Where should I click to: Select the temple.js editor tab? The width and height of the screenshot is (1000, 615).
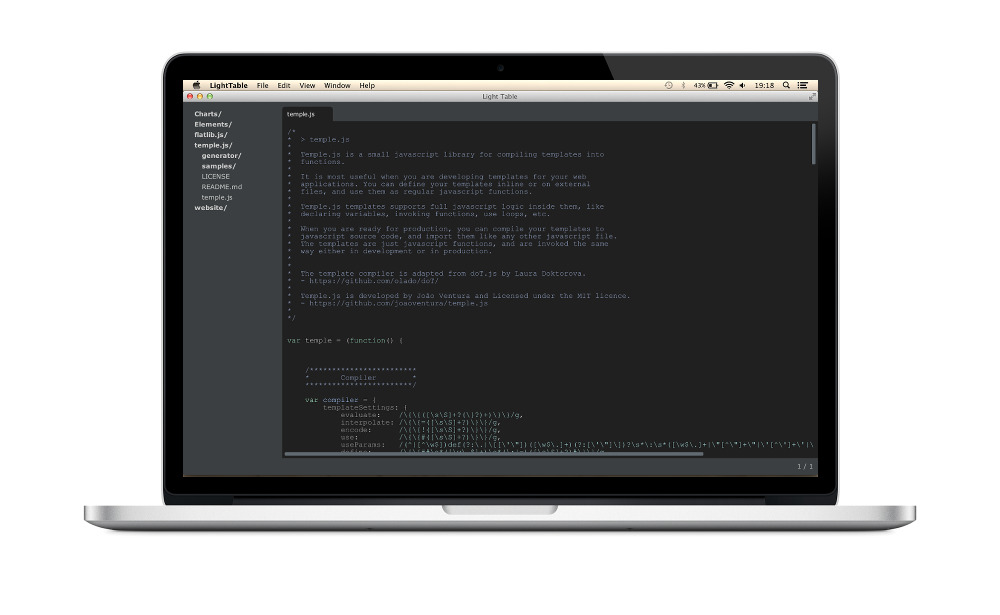pyautogui.click(x=307, y=114)
